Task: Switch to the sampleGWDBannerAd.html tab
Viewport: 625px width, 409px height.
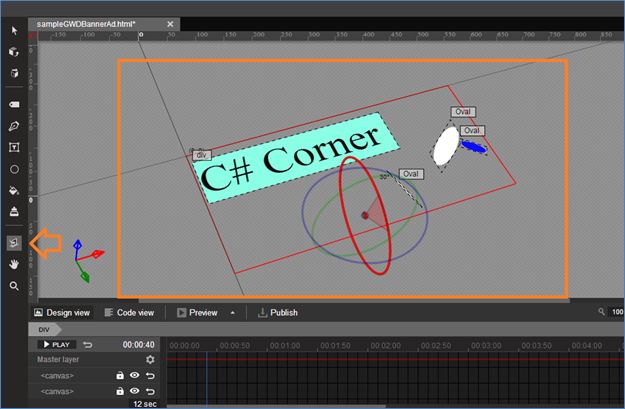Action: tap(86, 24)
